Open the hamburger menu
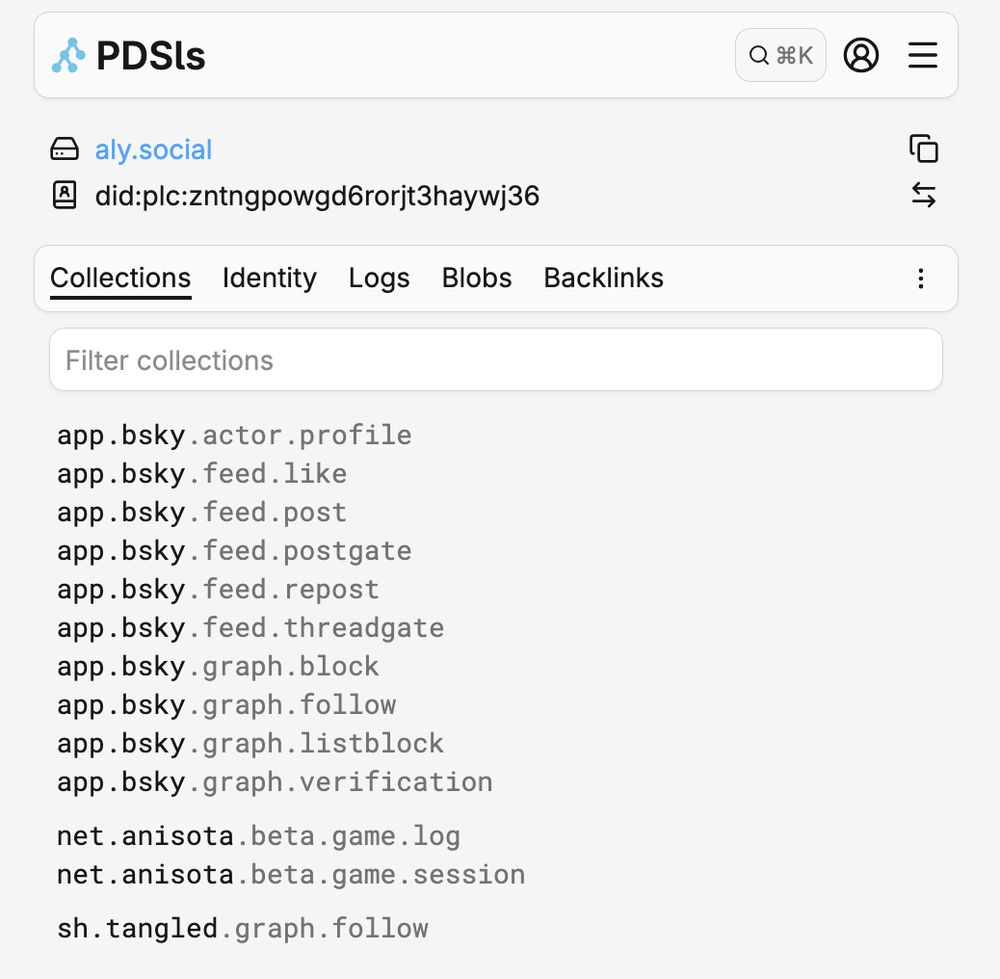Screen dimensions: 1000x979 pos(923,56)
